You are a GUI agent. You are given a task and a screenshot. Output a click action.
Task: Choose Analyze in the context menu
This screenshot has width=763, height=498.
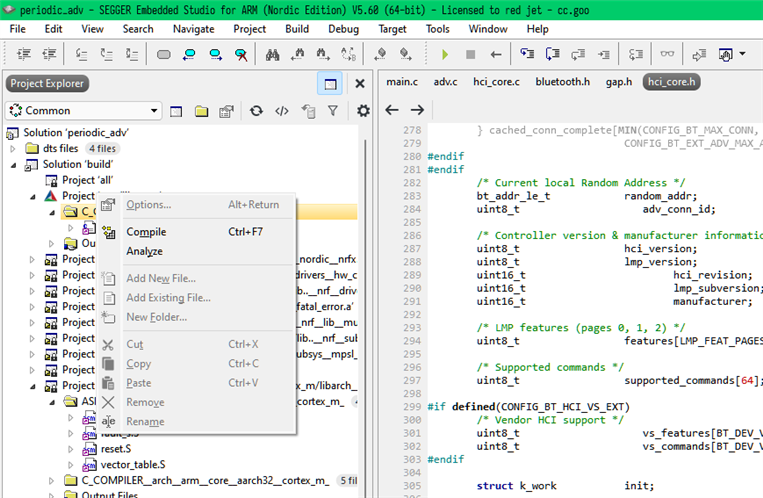pyautogui.click(x=144, y=251)
